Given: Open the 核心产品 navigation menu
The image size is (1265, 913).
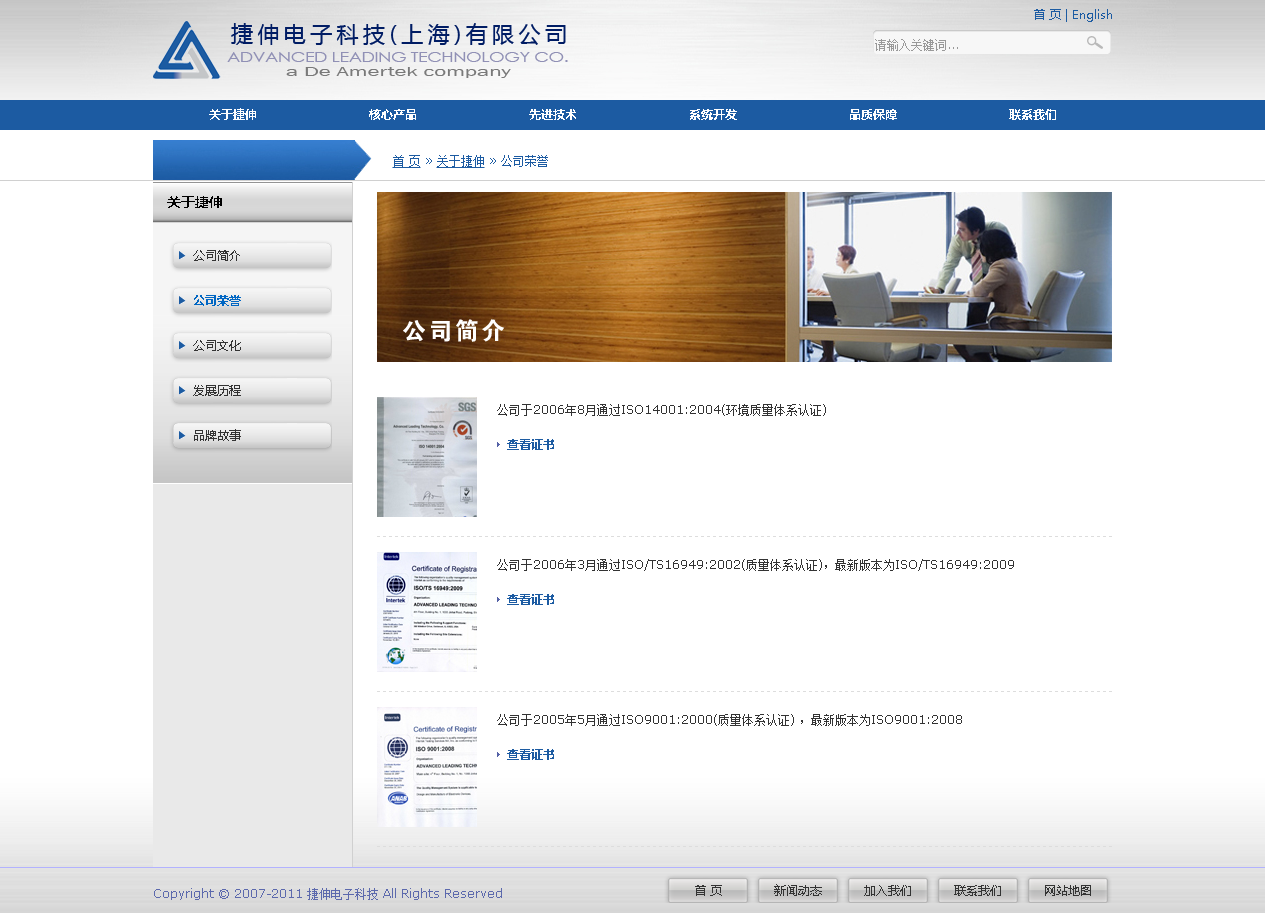Looking at the screenshot, I should tap(393, 115).
